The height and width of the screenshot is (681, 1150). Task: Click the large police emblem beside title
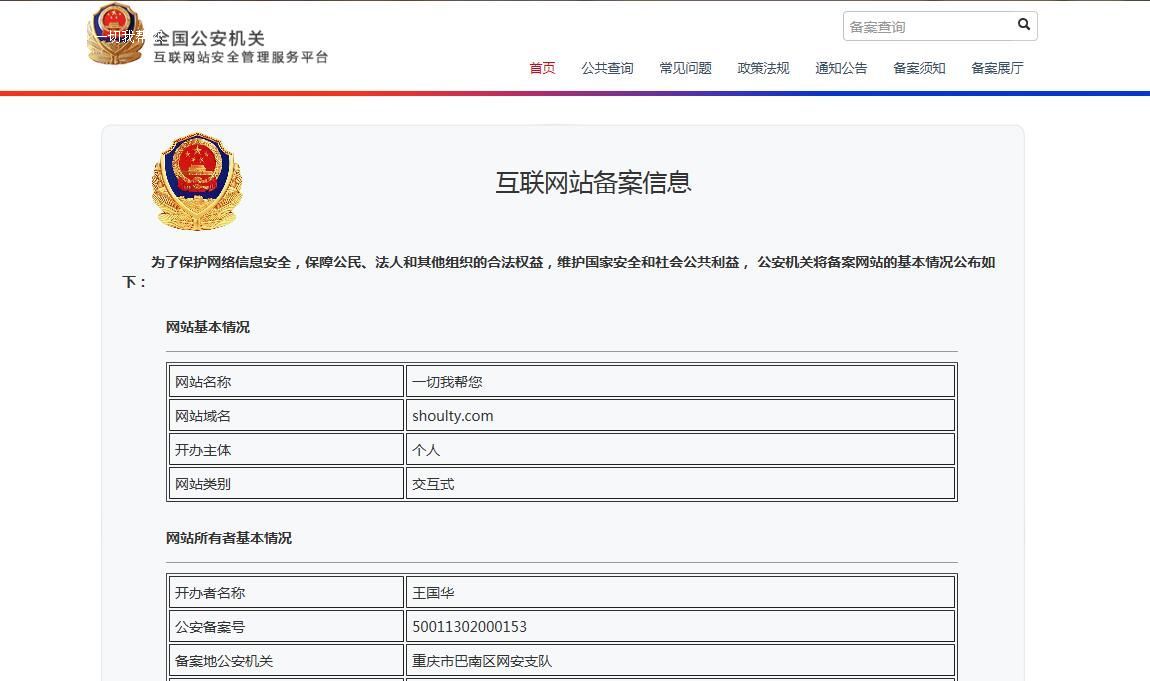pos(197,182)
